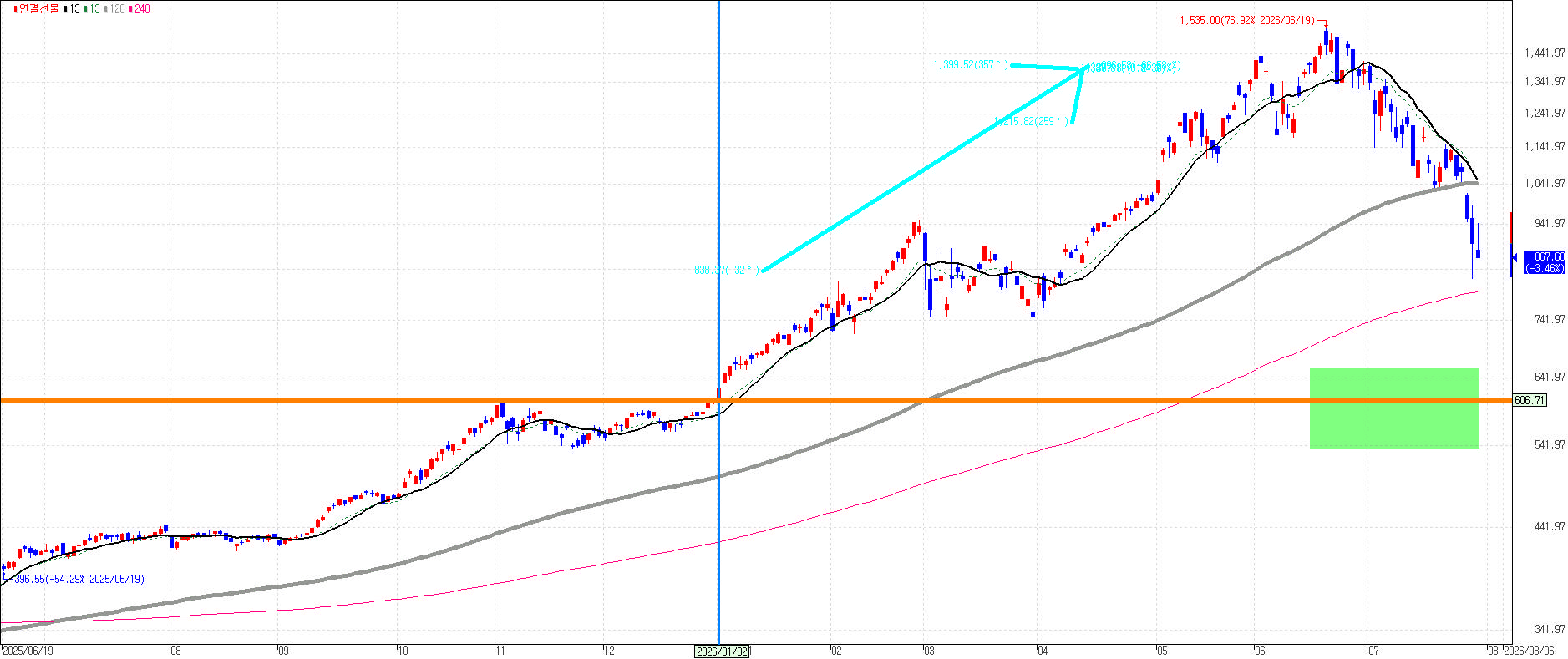Viewport: 1568px width, 659px height.
Task: Select the cyan 838.37 (32°) angle label
Action: coord(727,270)
